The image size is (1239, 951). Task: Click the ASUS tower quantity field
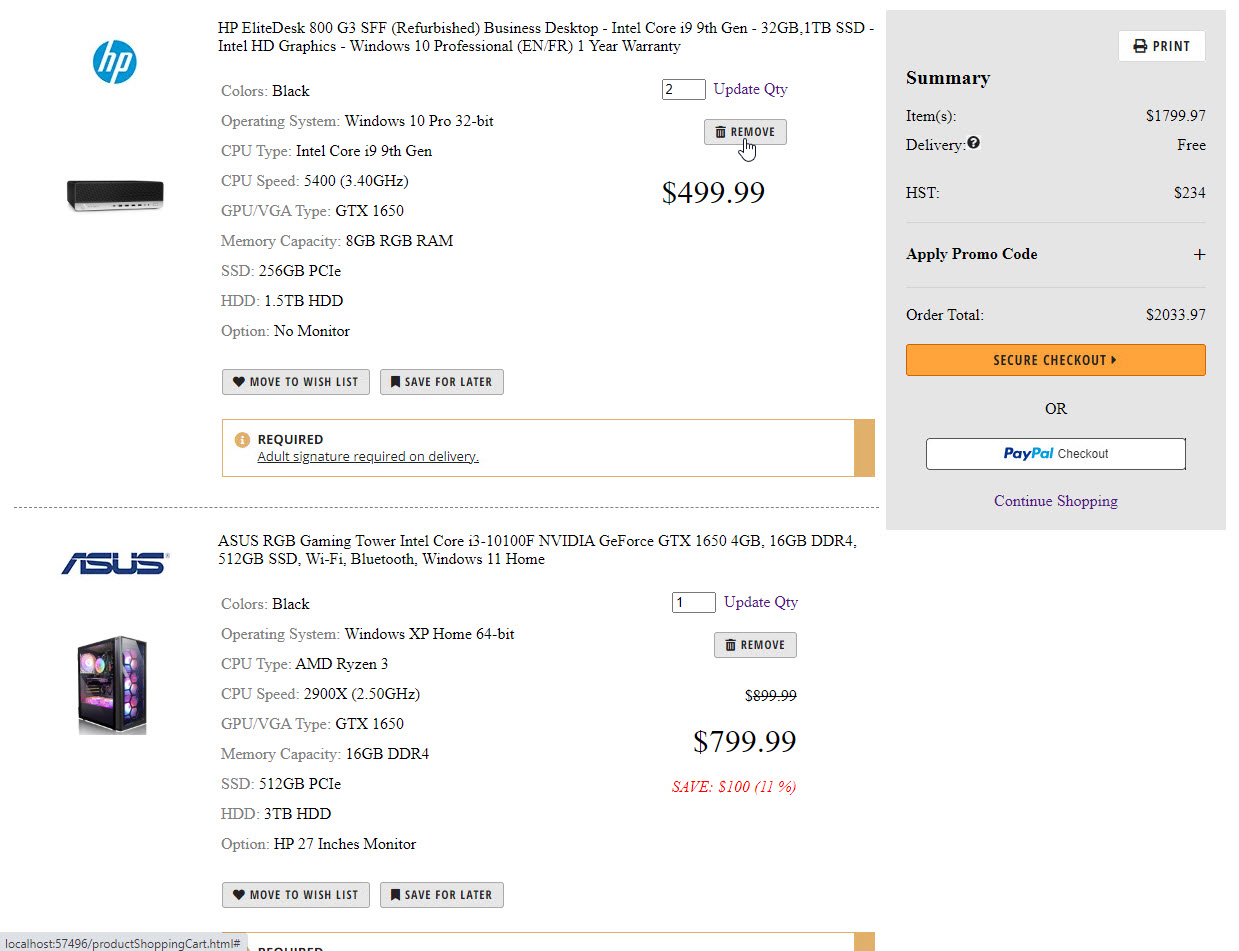pos(693,602)
